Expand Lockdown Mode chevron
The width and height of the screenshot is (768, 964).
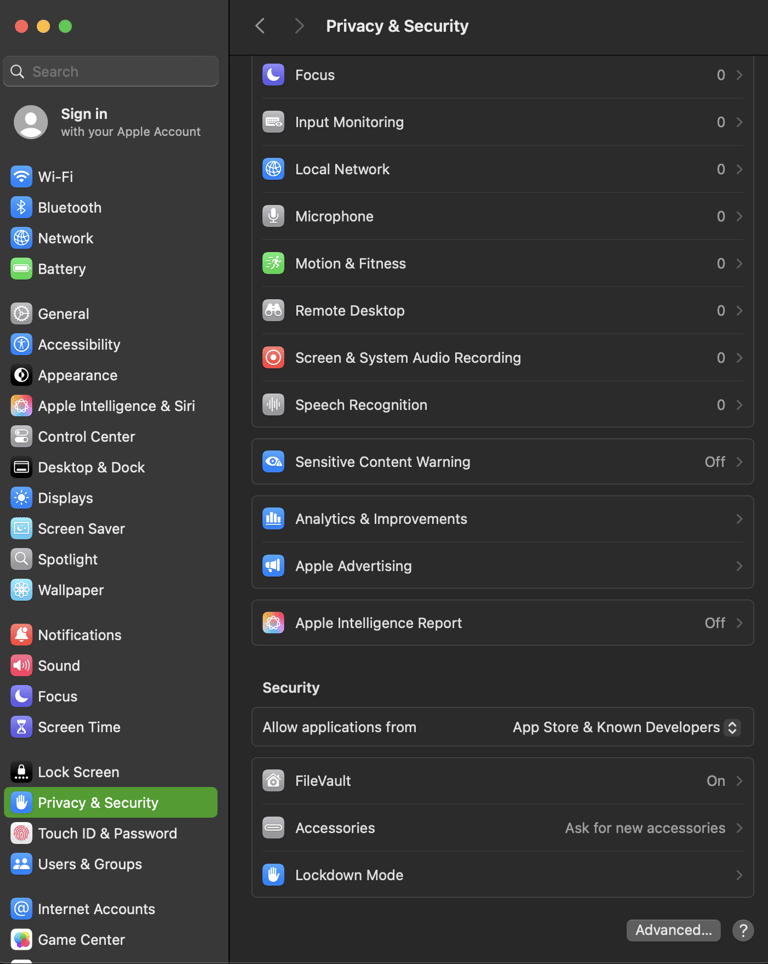click(x=739, y=875)
